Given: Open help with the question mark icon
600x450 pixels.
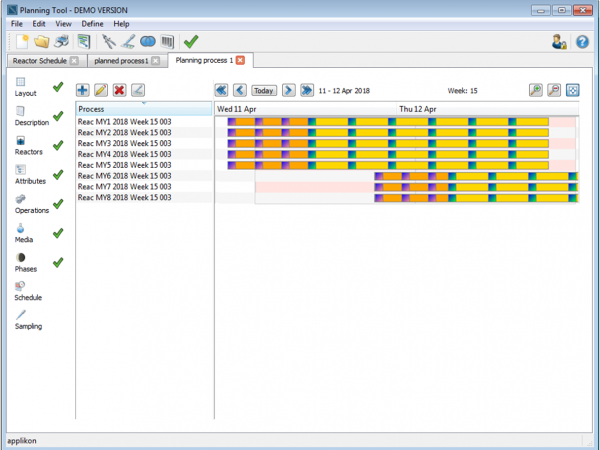Looking at the screenshot, I should pos(582,42).
